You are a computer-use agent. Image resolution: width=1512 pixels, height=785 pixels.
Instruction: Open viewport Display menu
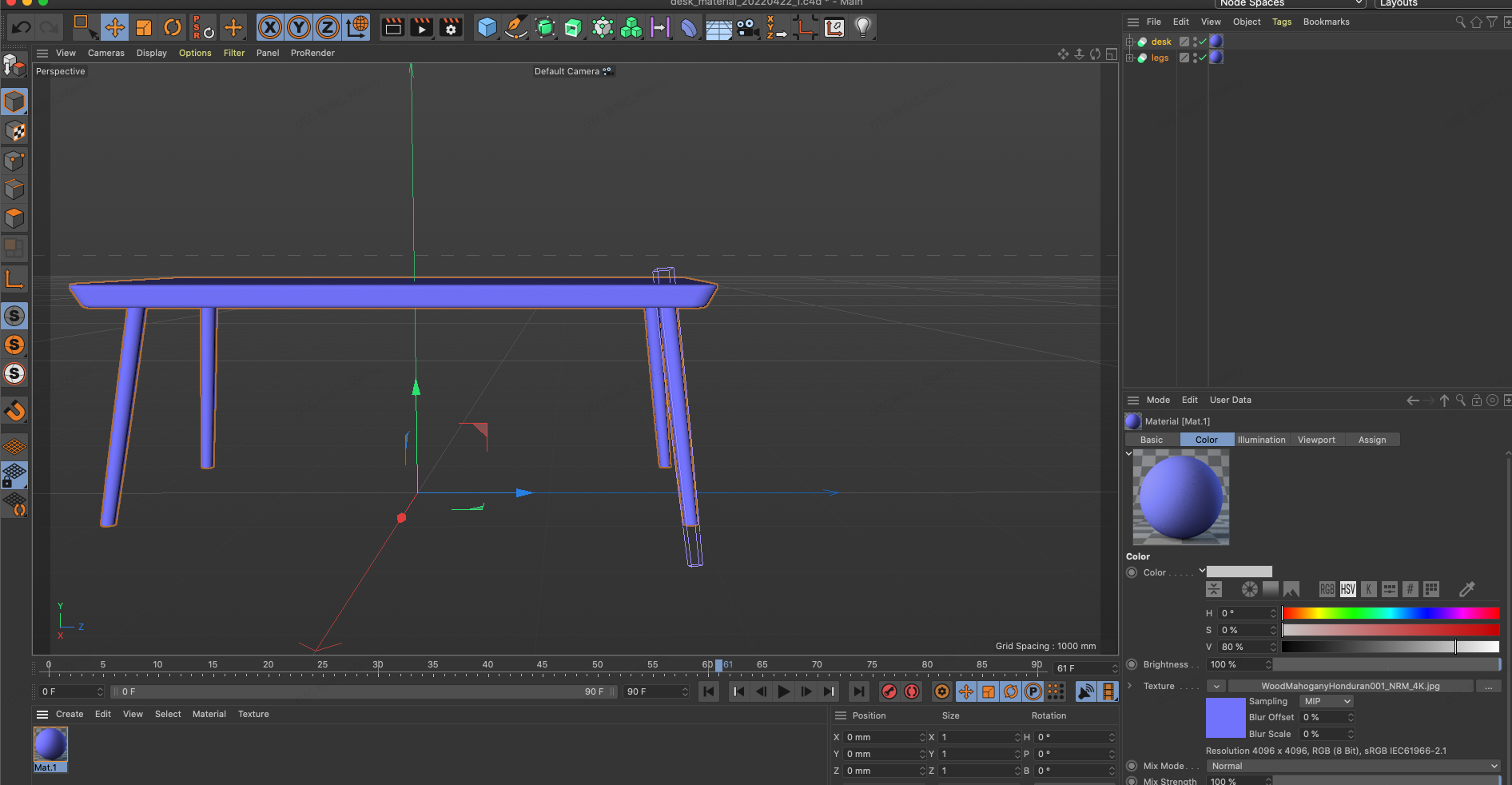pos(152,53)
